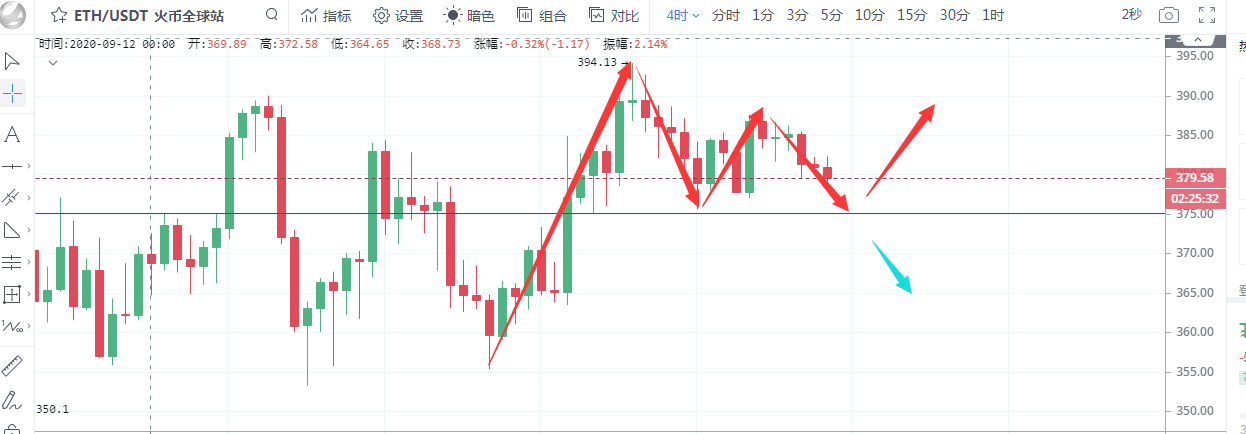
Task: Open the 指标 indicators panel
Action: pyautogui.click(x=326, y=16)
